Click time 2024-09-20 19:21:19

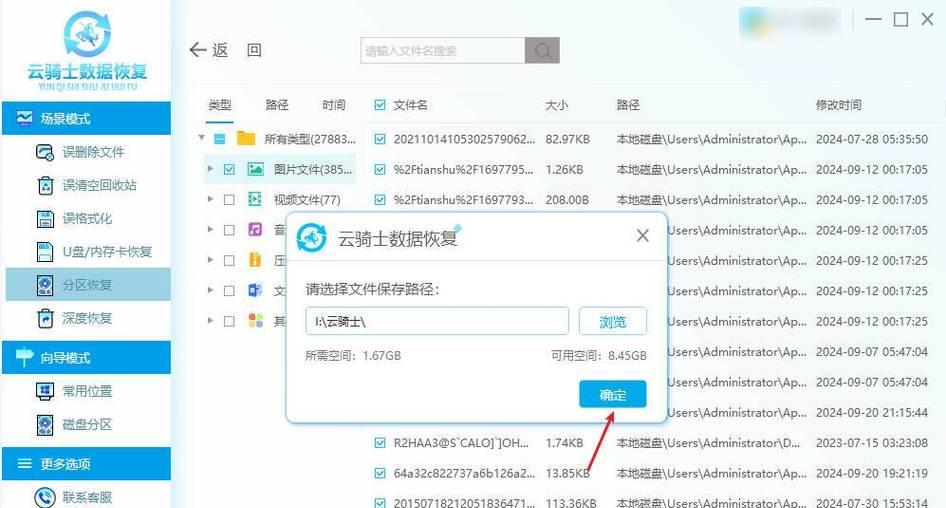point(872,474)
